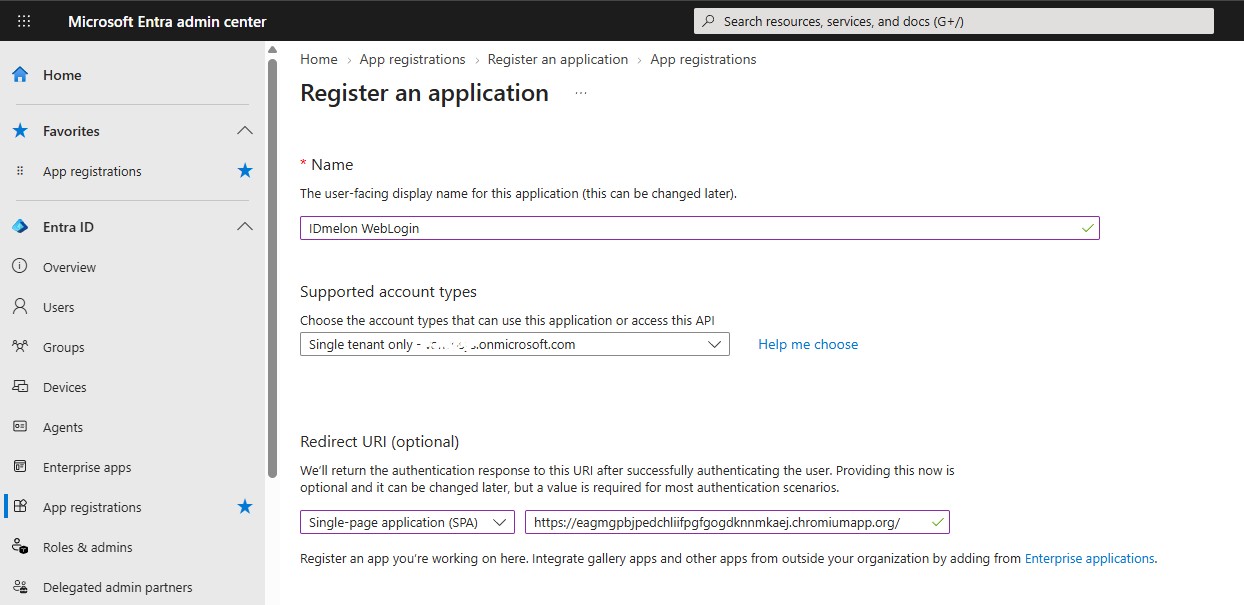Screen dimensions: 1244x605
Task: Click the Help me choose link
Action: point(808,344)
